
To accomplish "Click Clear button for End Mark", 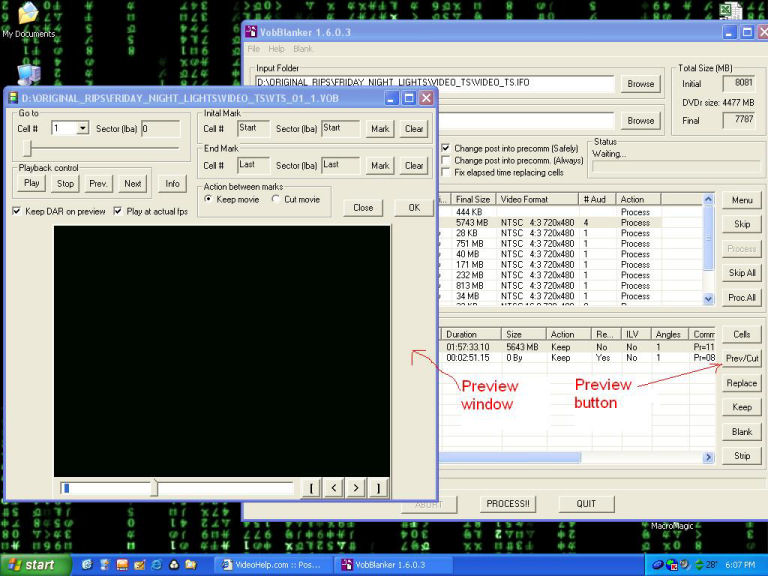I will pyautogui.click(x=414, y=166).
